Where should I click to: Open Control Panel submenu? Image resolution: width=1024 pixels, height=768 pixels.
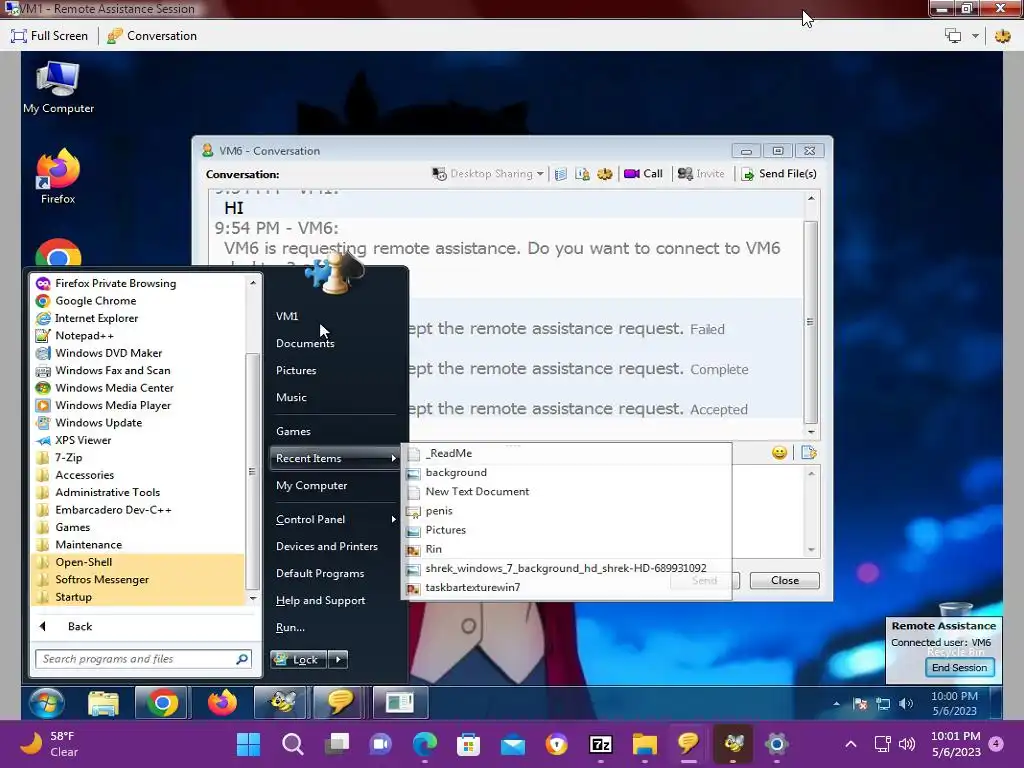coord(336,519)
